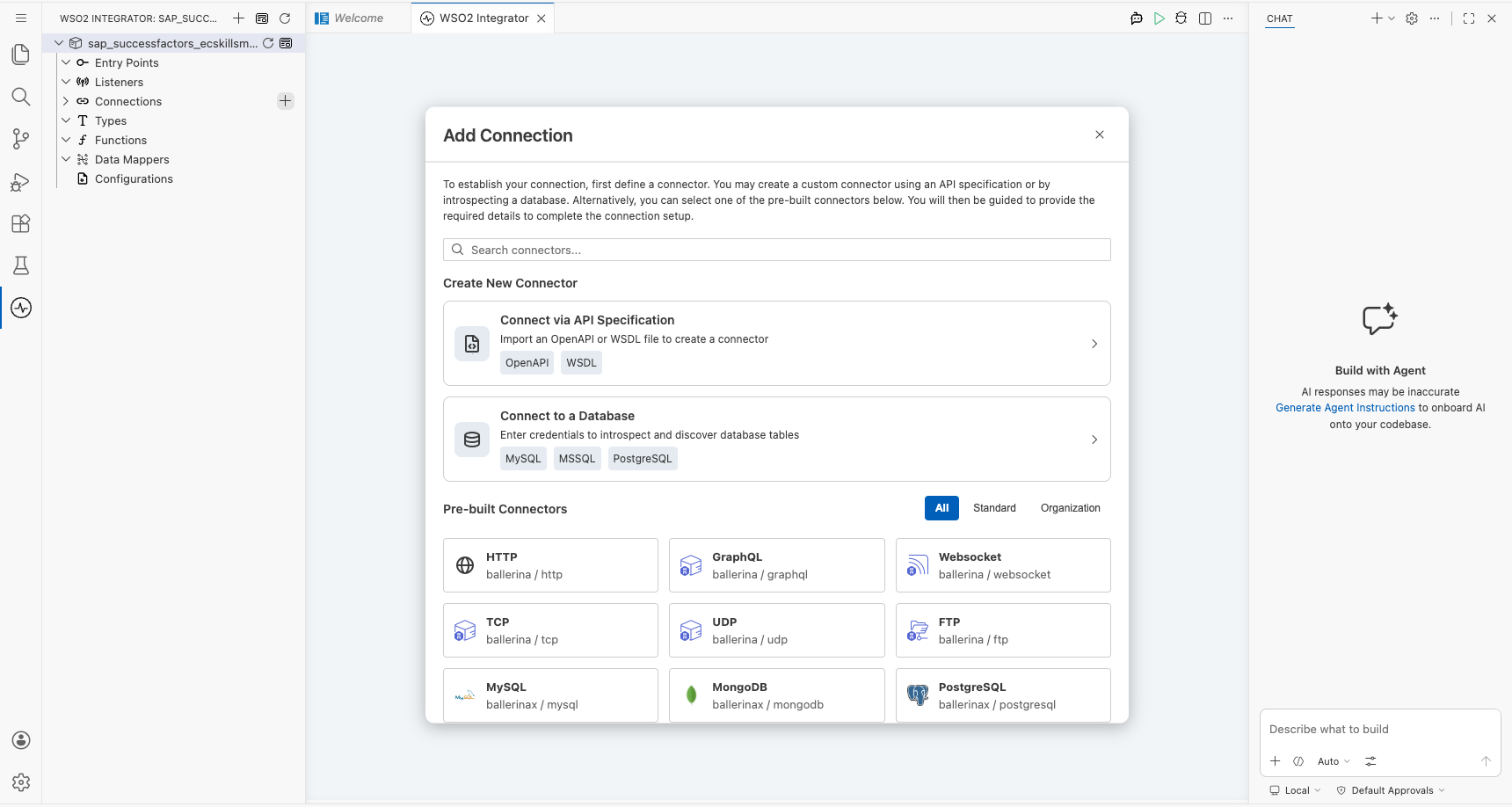
Task: Click the debug icon in editor toolbar
Action: [x=1181, y=18]
